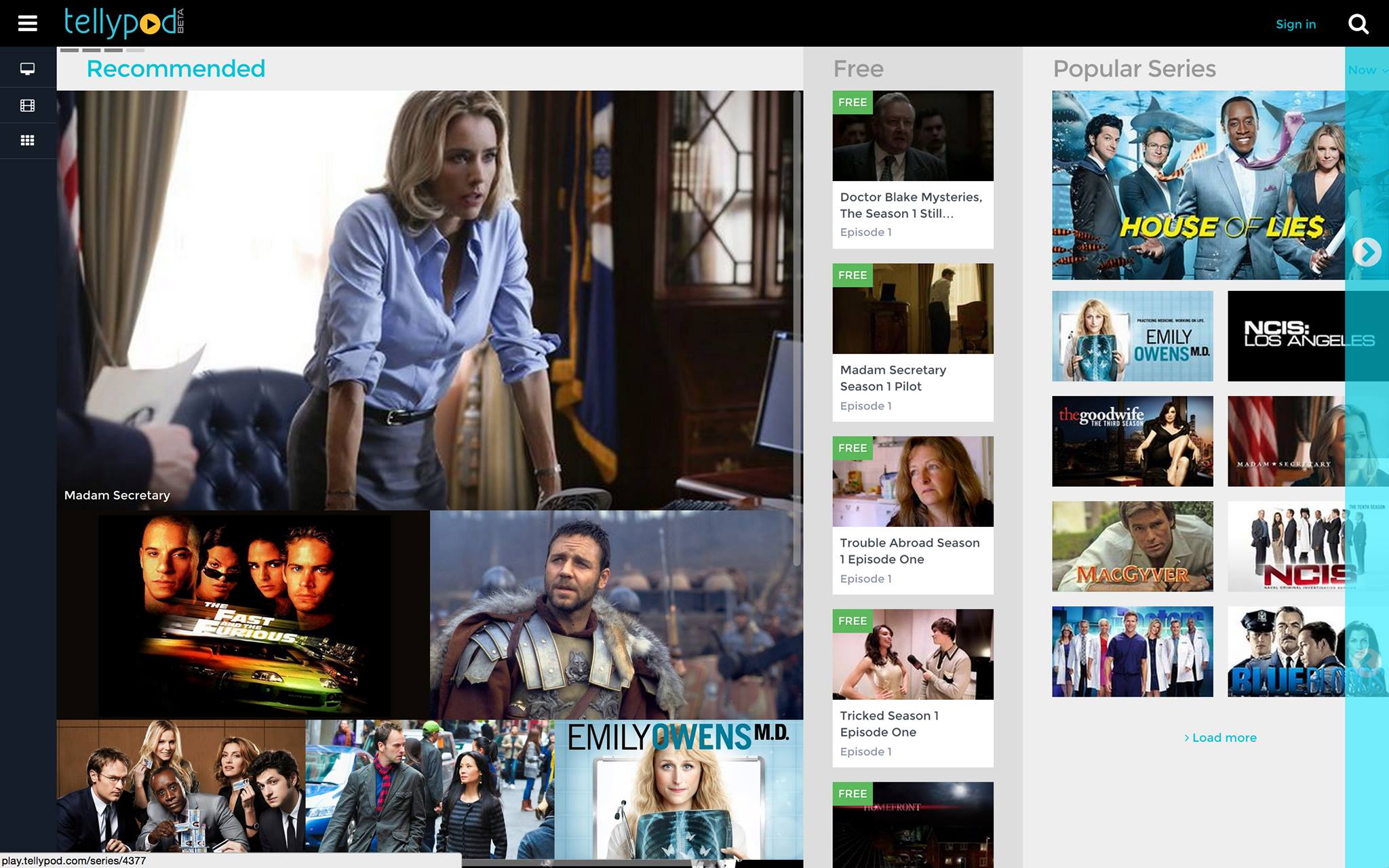
Task: Open the Trouble Abroad free episode image
Action: click(x=913, y=481)
